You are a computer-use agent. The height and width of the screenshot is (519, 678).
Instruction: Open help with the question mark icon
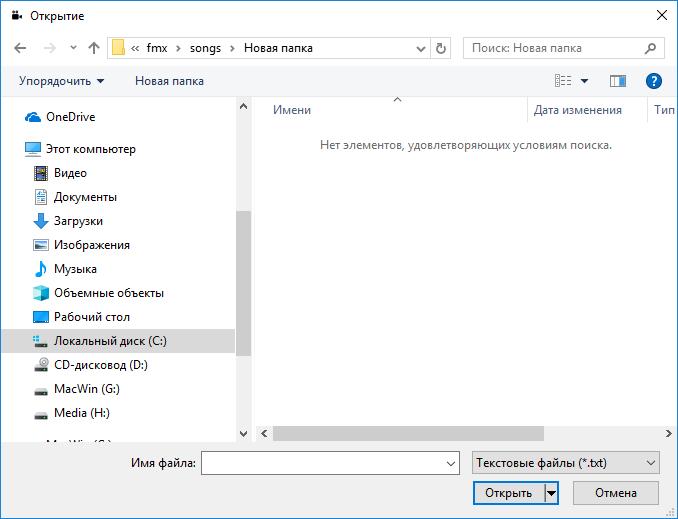[x=654, y=81]
